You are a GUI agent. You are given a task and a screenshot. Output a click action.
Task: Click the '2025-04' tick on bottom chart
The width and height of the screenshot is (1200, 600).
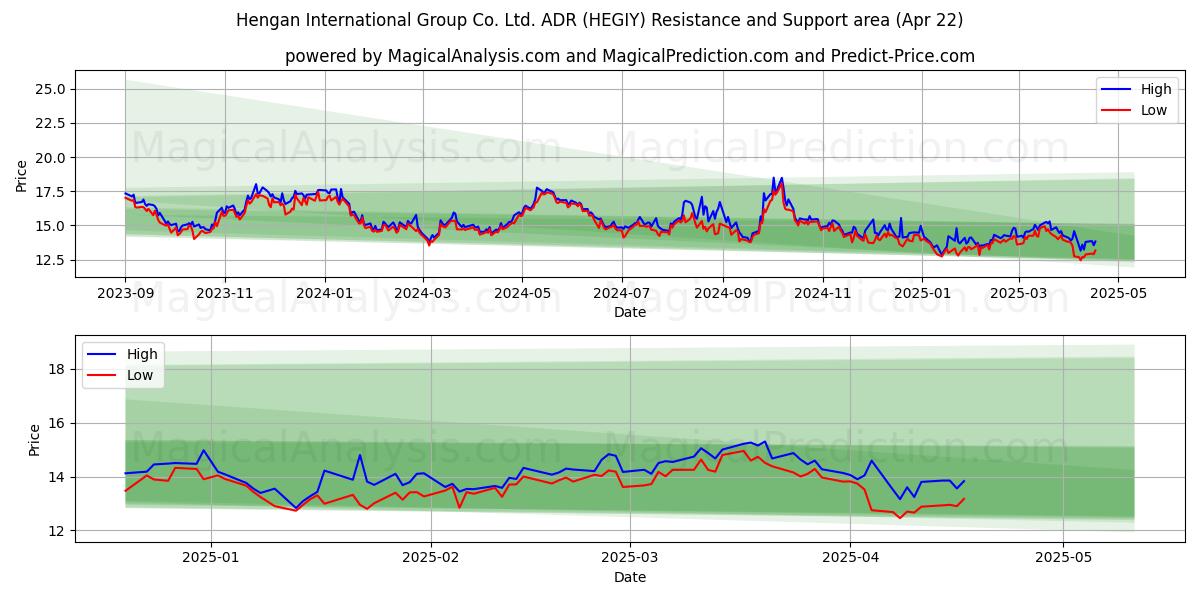coord(850,559)
